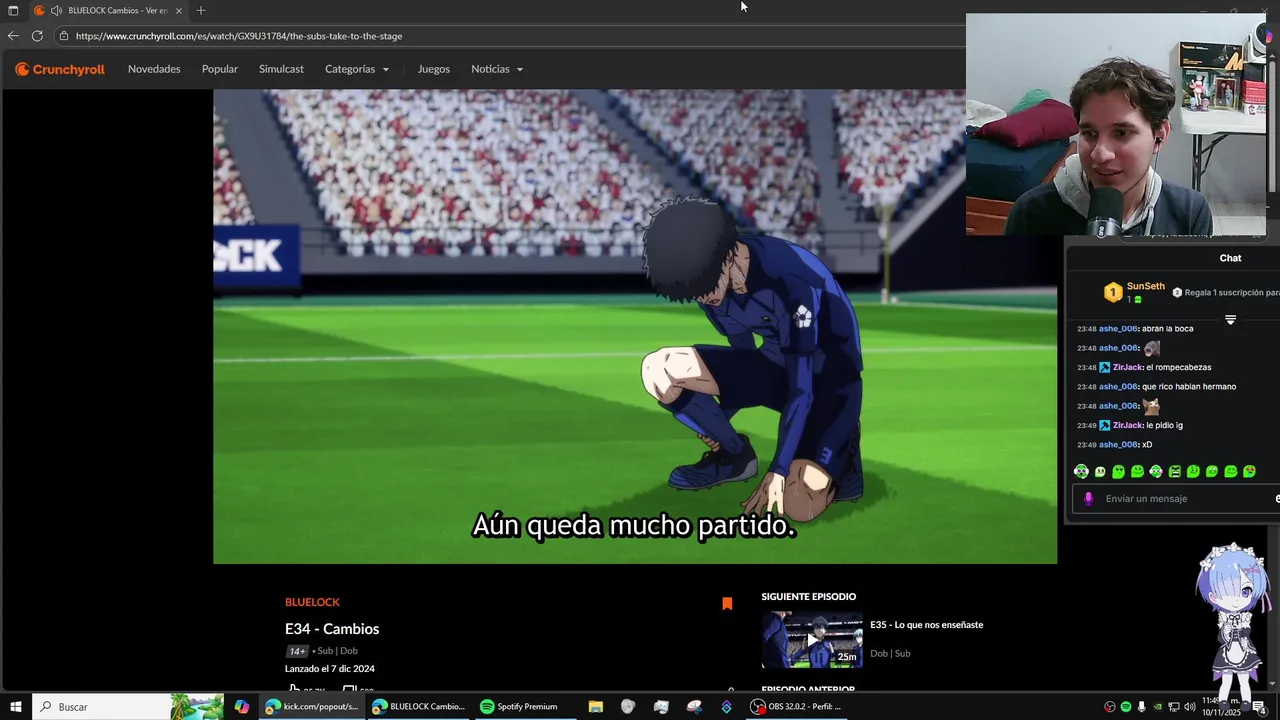
Task: Insert the third green emote
Action: [x=1118, y=471]
